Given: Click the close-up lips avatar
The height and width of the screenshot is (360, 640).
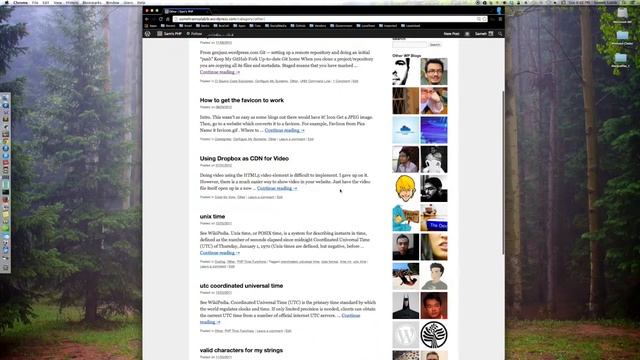Looking at the screenshot, I should click(434, 247).
